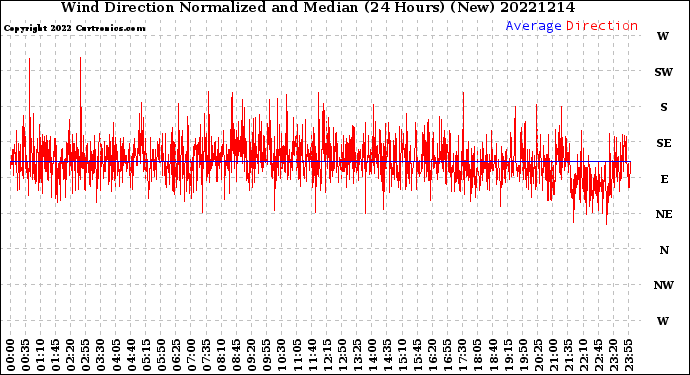The height and width of the screenshot is (375, 690).
Task: Click the Copyright 2022 Cartronics.com text
Action: [x=75, y=29]
